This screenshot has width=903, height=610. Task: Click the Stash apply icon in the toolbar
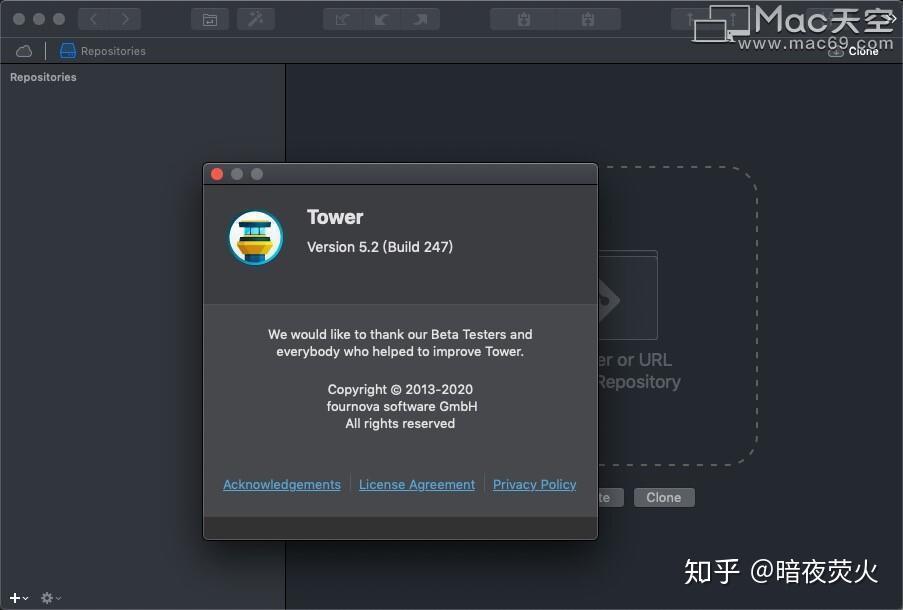coord(587,18)
